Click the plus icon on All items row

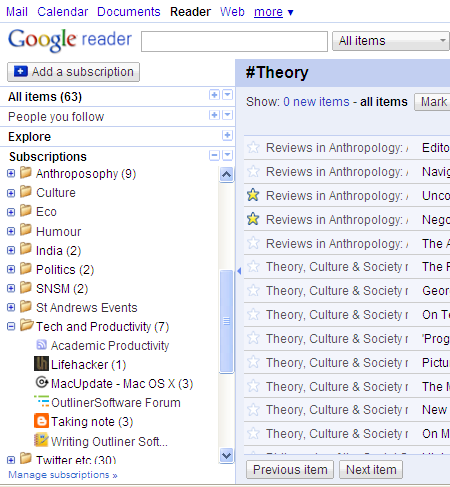pos(214,95)
